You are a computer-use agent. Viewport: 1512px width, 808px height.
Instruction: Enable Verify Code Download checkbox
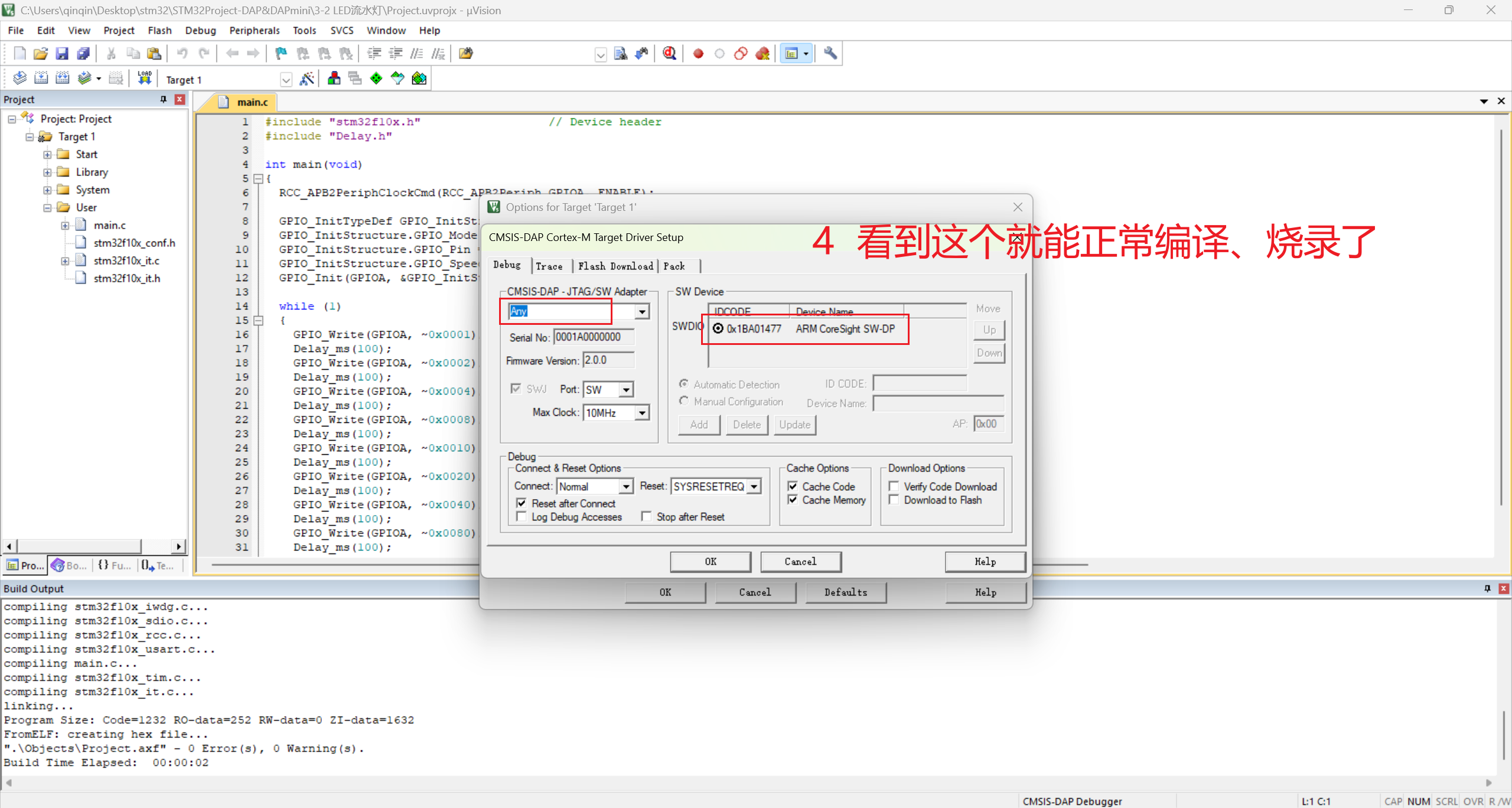894,487
